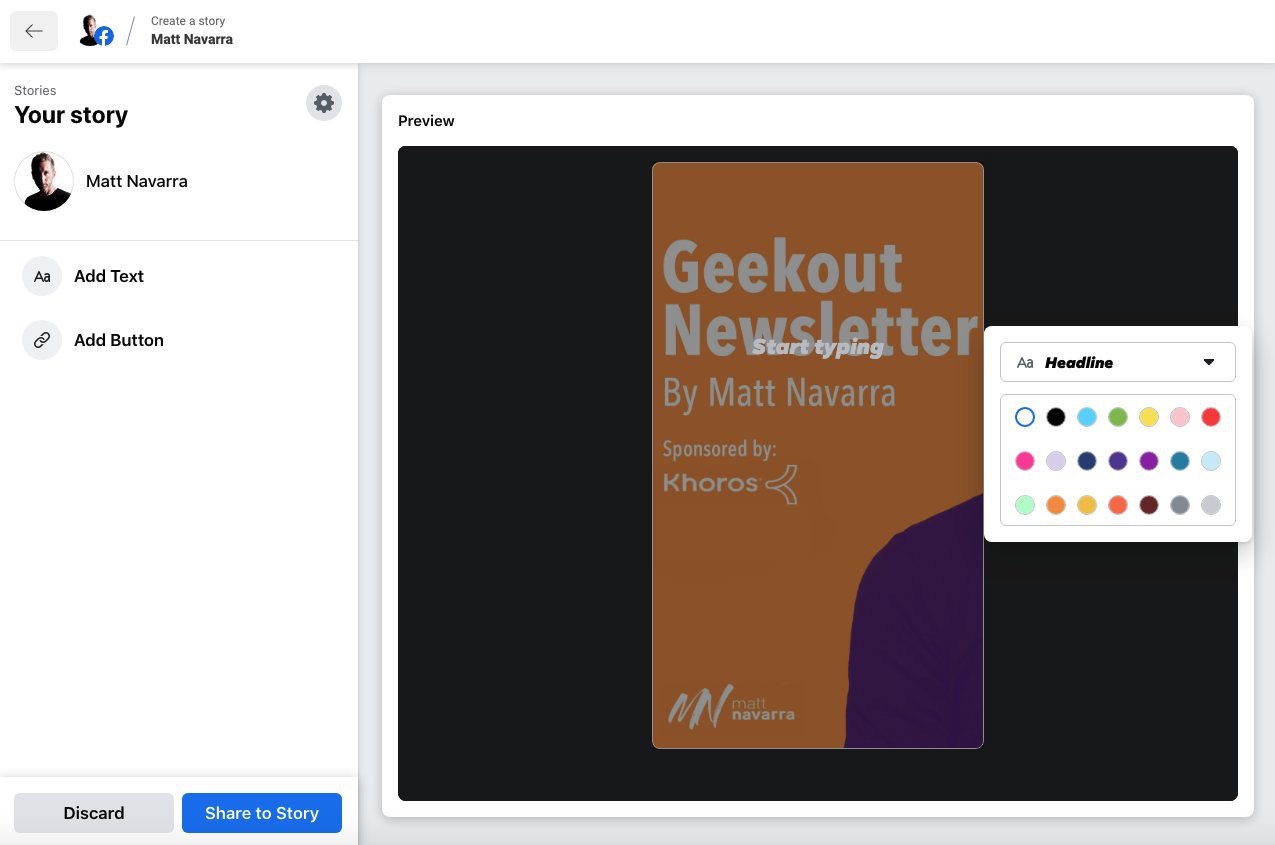Click the Add Button label
This screenshot has width=1275, height=845.
point(119,340)
